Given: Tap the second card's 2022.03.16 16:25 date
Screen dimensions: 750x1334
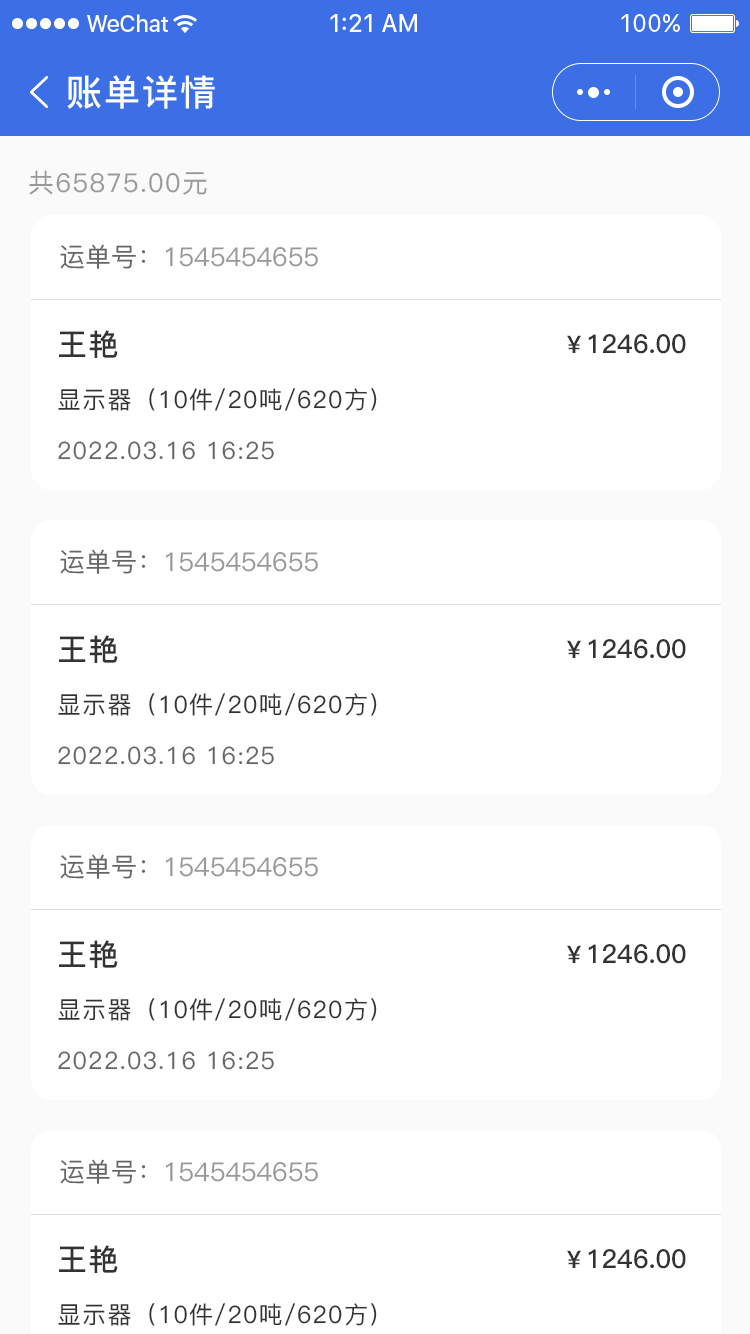Looking at the screenshot, I should (166, 756).
